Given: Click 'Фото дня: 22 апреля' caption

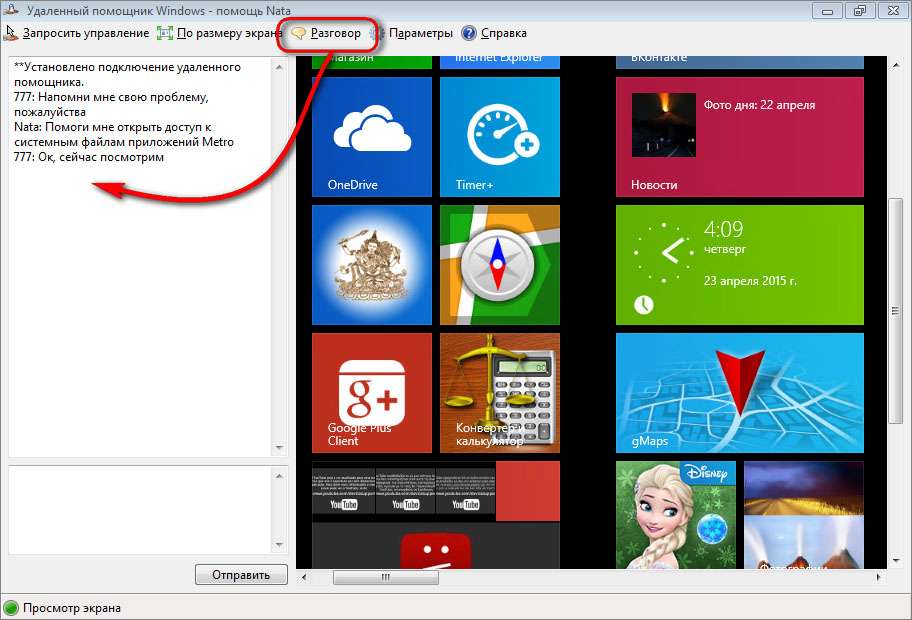Looking at the screenshot, I should [x=759, y=105].
